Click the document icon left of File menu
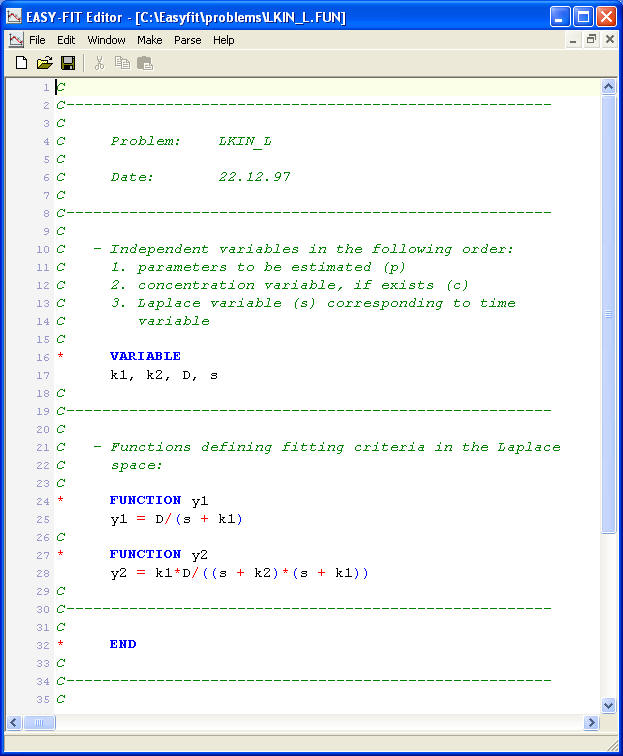This screenshot has height=756, width=623. [x=15, y=40]
